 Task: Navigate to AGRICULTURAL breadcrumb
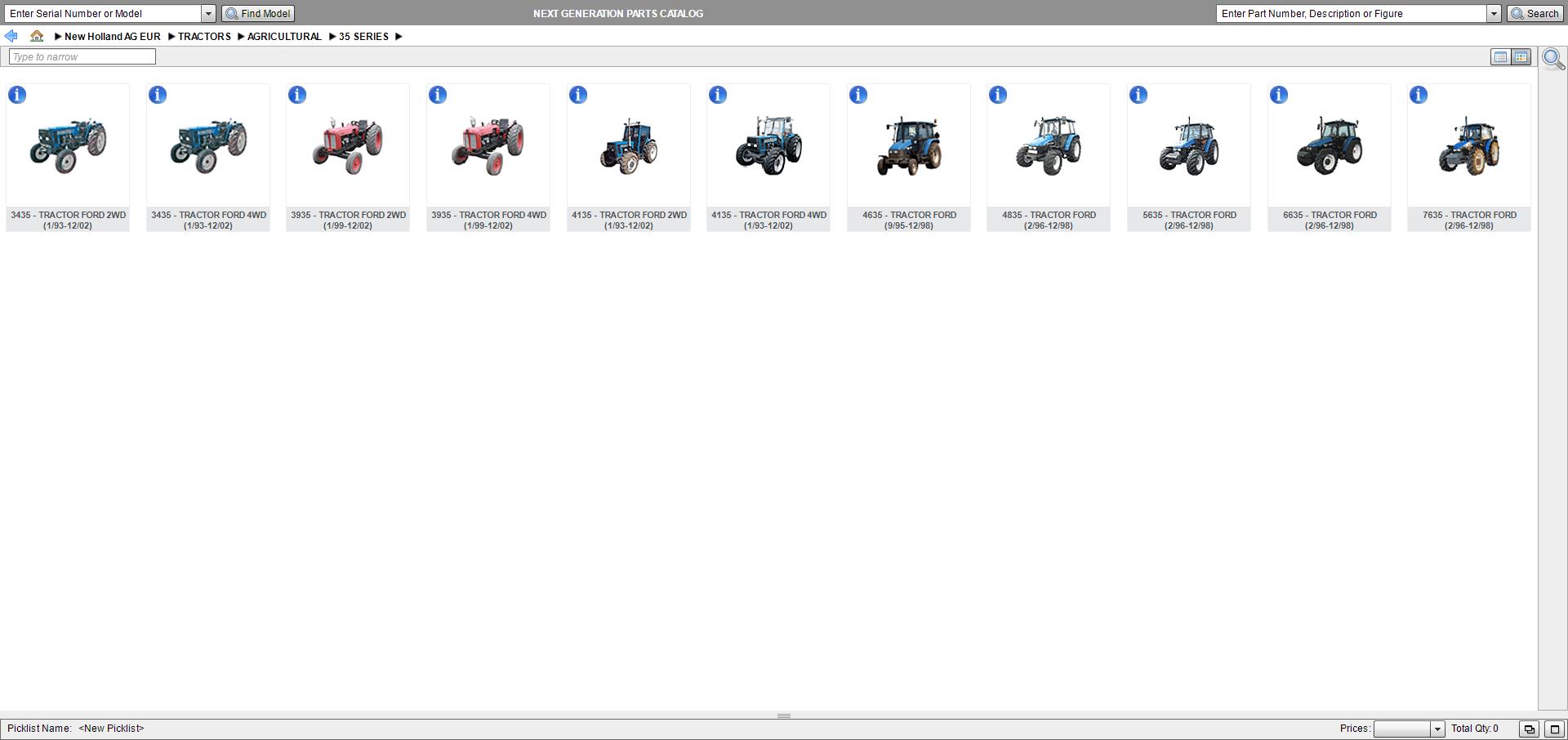284,37
